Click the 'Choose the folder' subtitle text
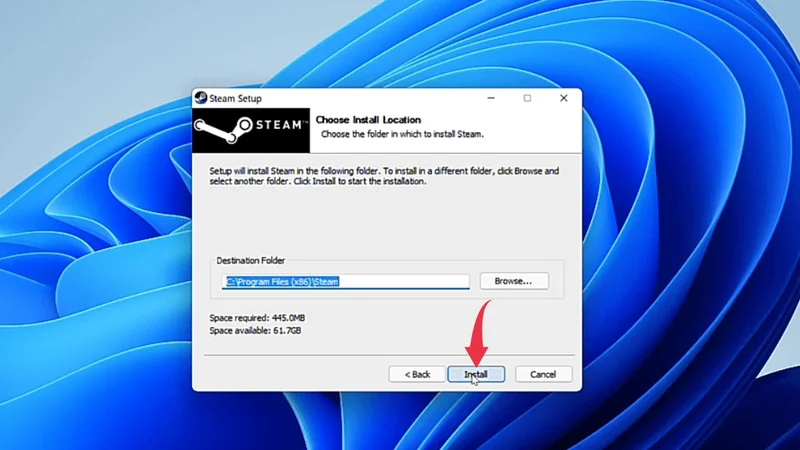Viewport: 800px width, 450px height. (x=388, y=133)
